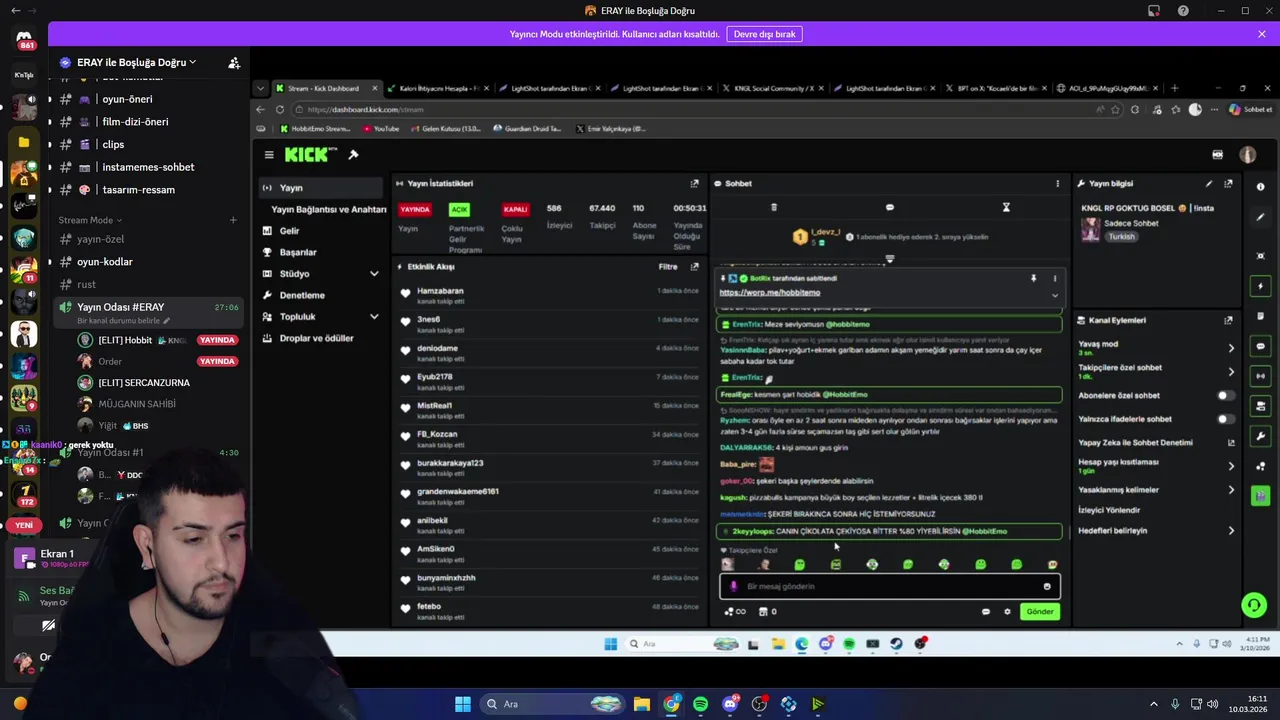Viewport: 1280px width, 720px height.
Task: Open the green headset support button
Action: click(1253, 605)
